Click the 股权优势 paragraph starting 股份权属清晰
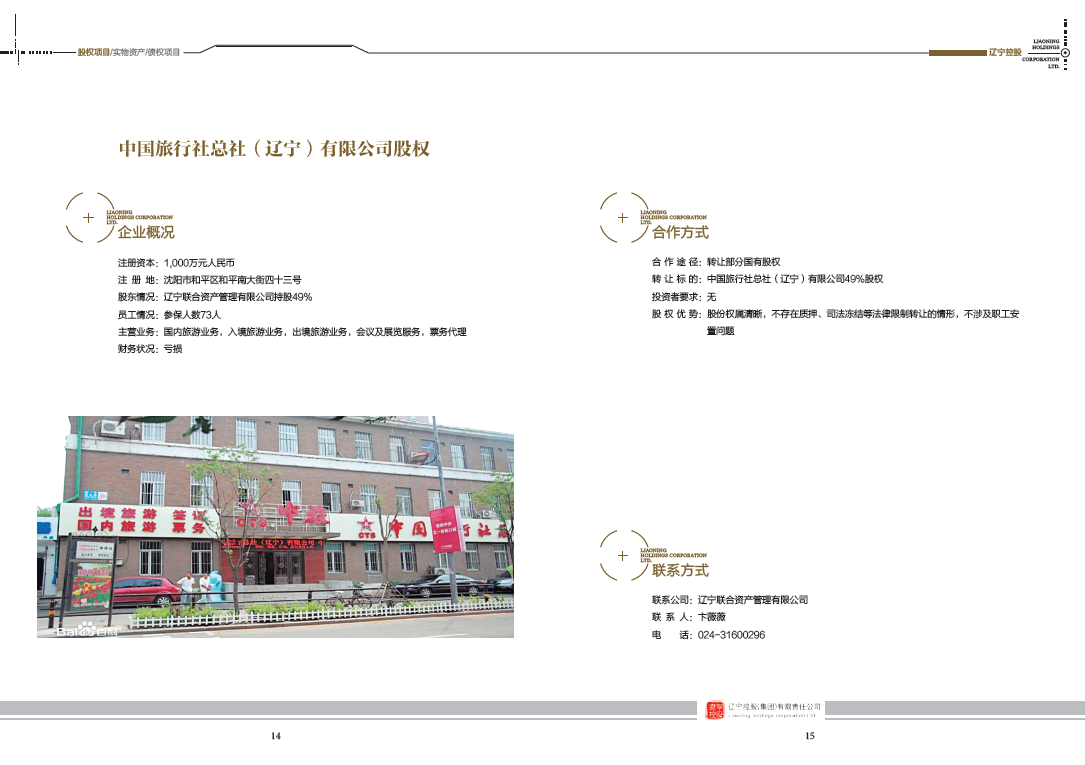The width and height of the screenshot is (1085, 765). (x=835, y=322)
